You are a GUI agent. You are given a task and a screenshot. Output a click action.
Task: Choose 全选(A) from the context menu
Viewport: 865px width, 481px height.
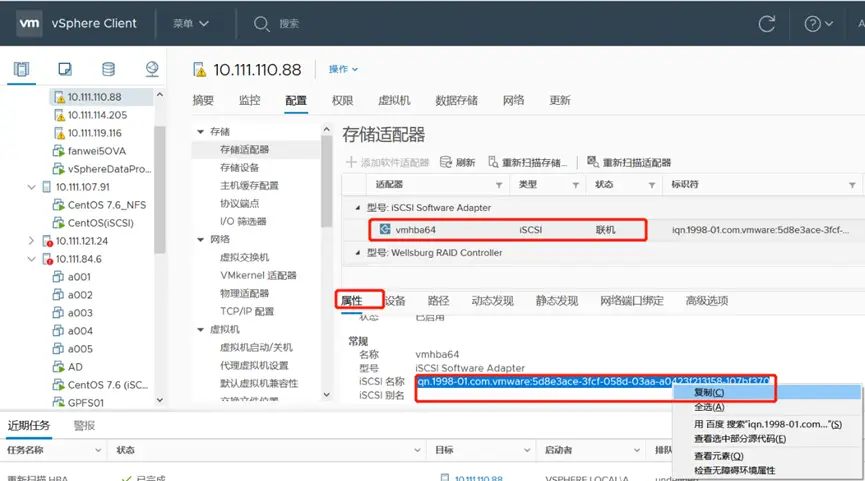pyautogui.click(x=767, y=407)
